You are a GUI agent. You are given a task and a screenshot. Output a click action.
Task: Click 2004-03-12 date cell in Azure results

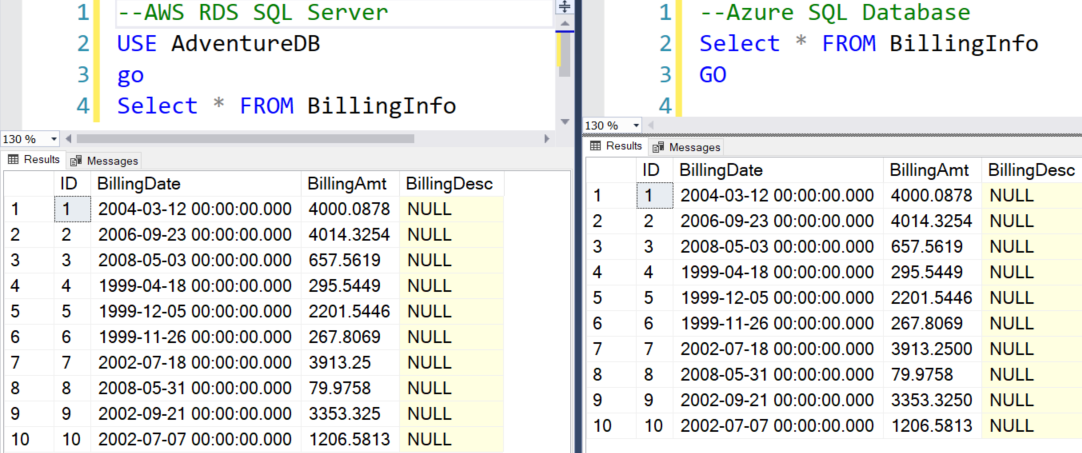778,195
